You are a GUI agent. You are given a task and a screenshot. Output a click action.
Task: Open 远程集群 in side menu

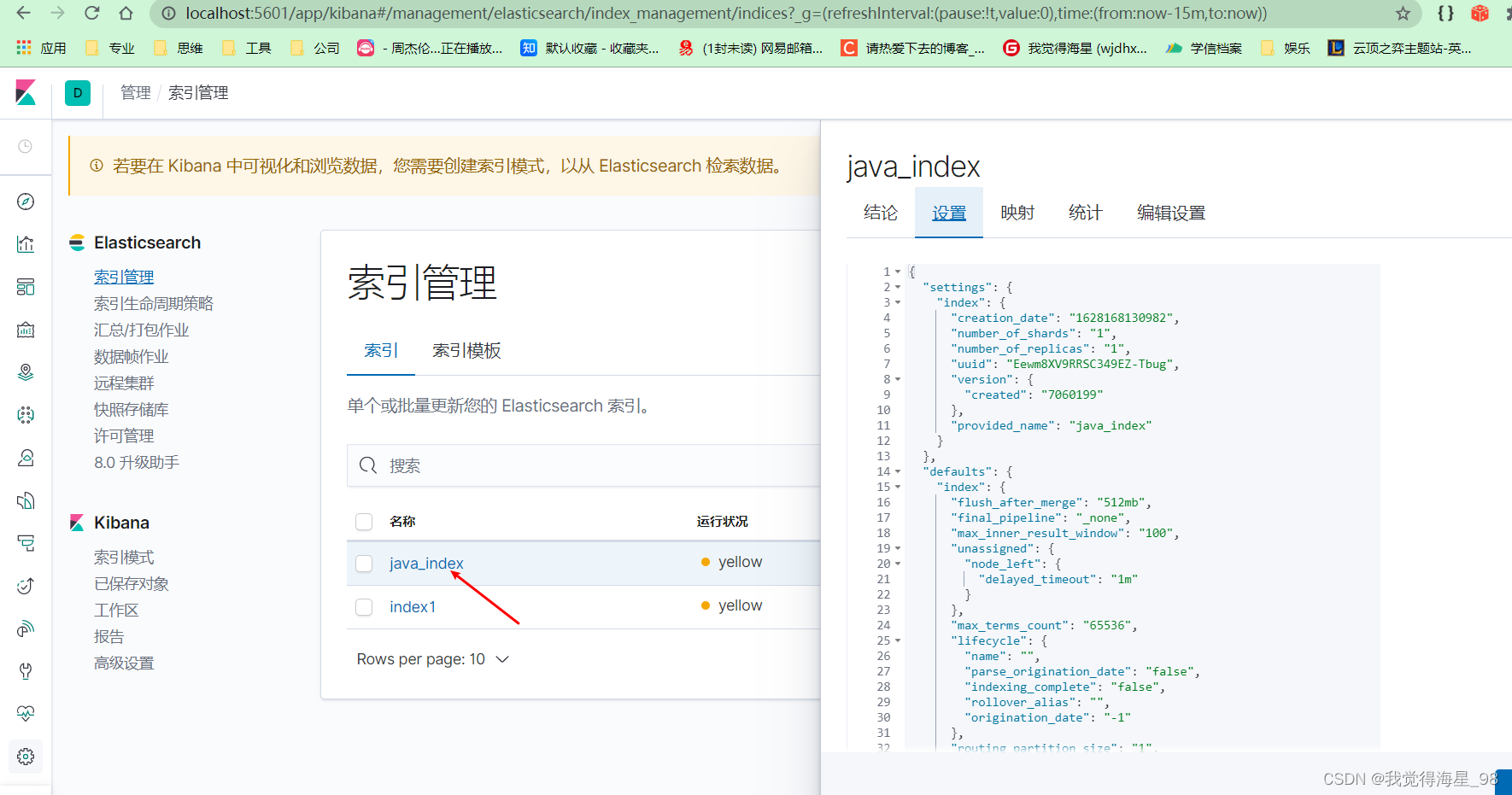pos(124,383)
